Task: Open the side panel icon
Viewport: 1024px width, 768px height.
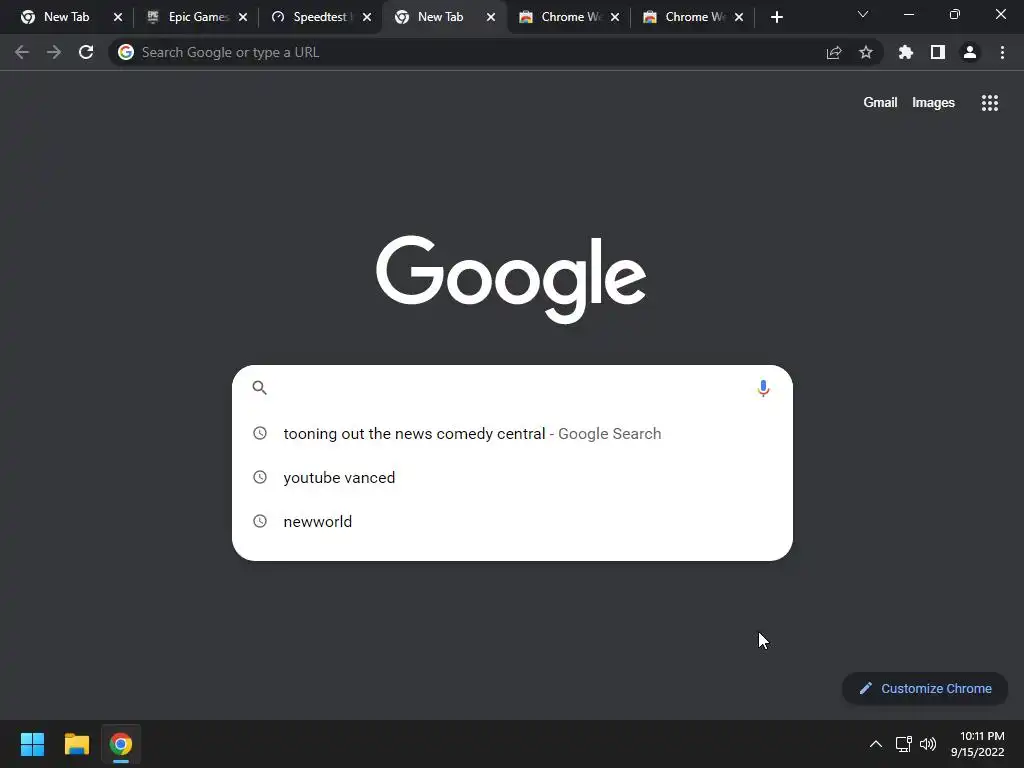Action: (938, 52)
